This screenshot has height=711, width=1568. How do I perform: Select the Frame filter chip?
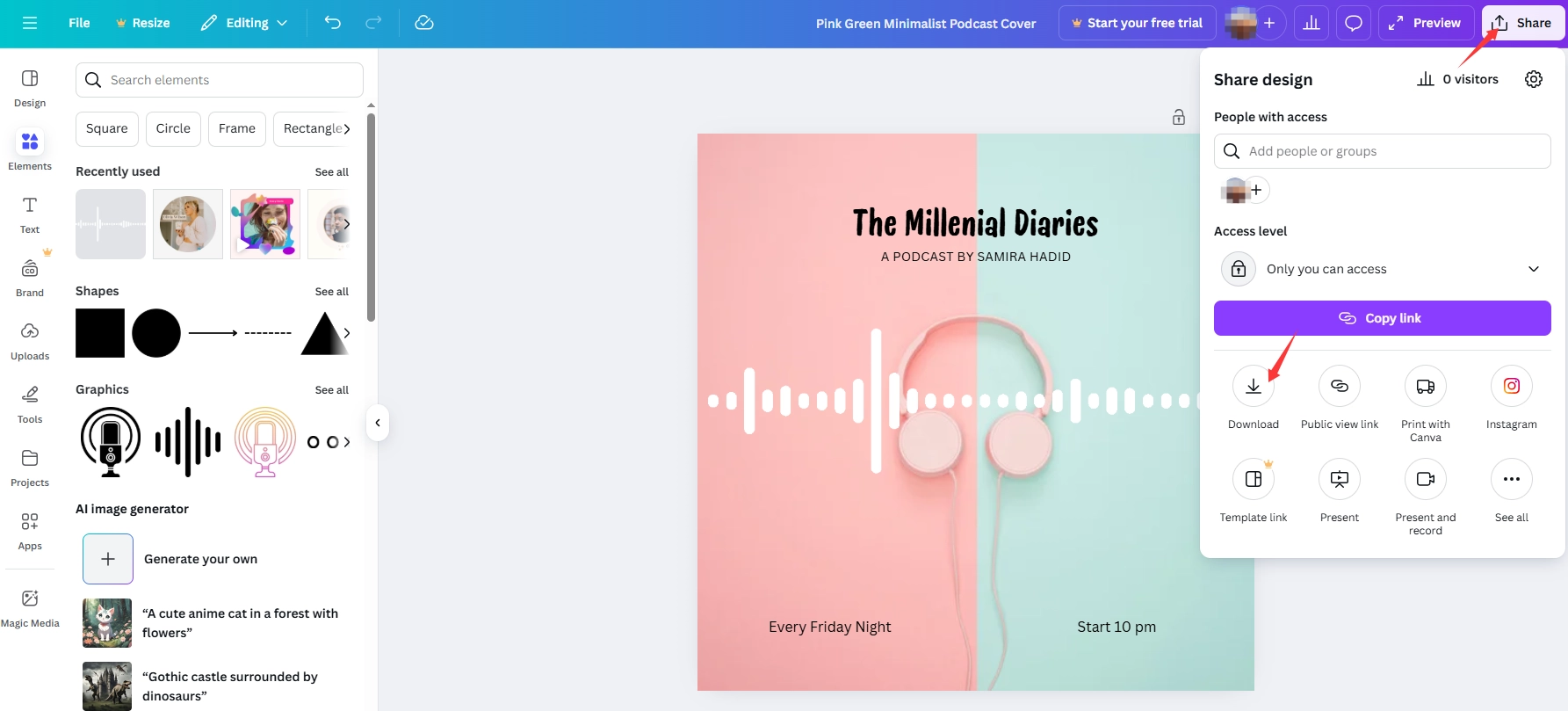237,128
